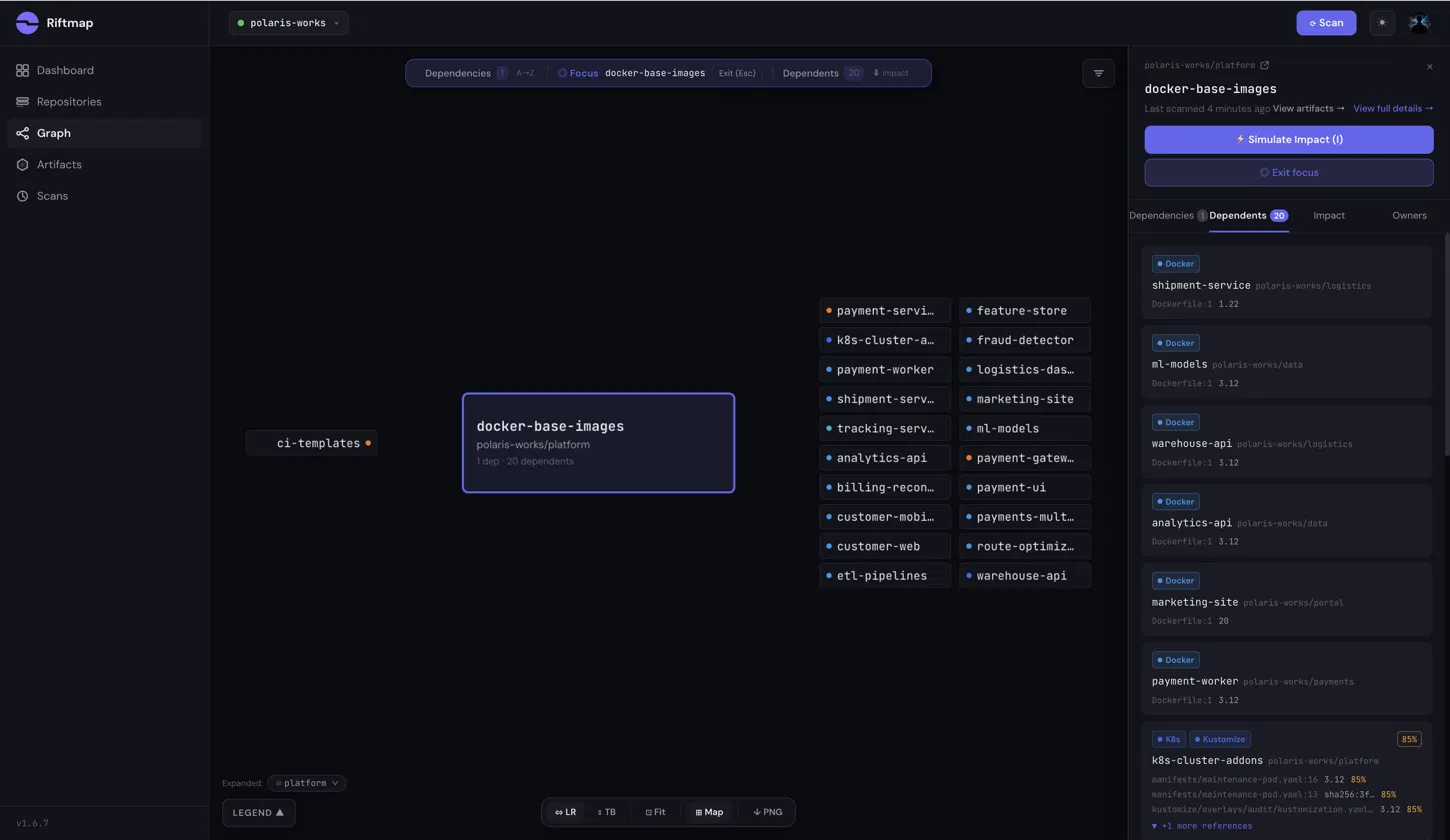This screenshot has width=1450, height=840.
Task: Click the Dashboard grid icon
Action: (22, 70)
